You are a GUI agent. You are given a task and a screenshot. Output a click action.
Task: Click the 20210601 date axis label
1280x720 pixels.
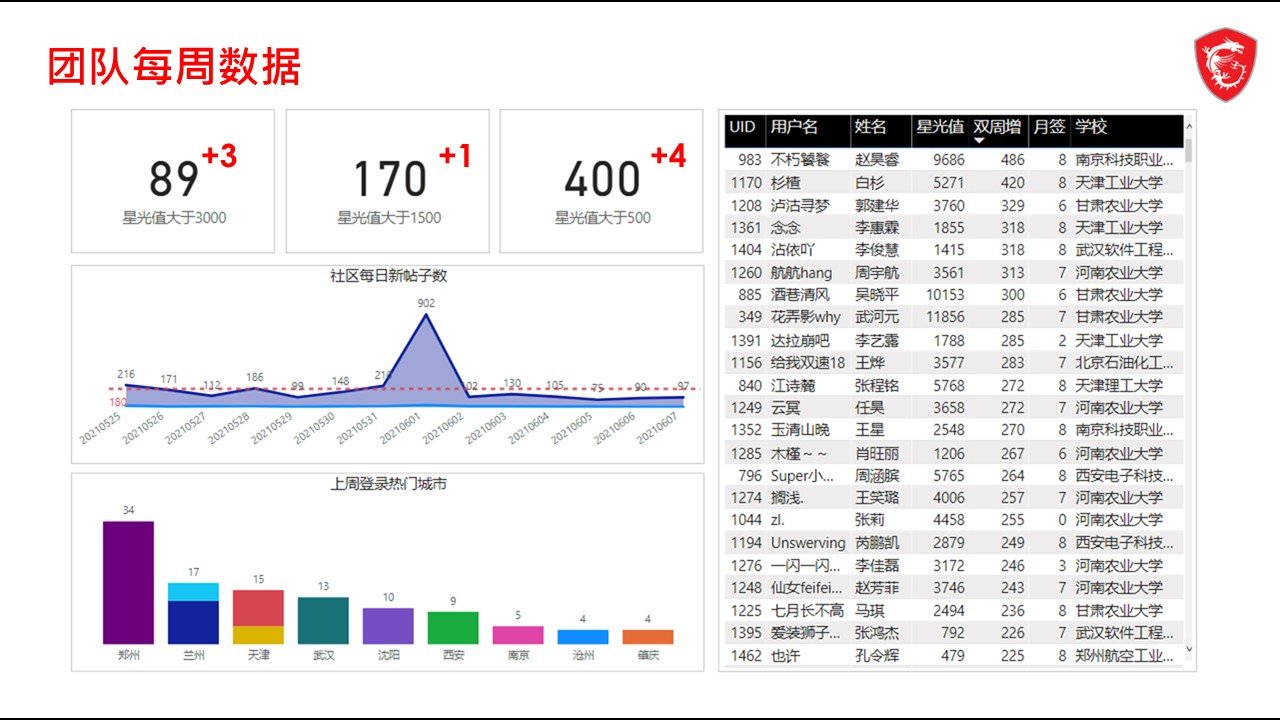tap(400, 427)
